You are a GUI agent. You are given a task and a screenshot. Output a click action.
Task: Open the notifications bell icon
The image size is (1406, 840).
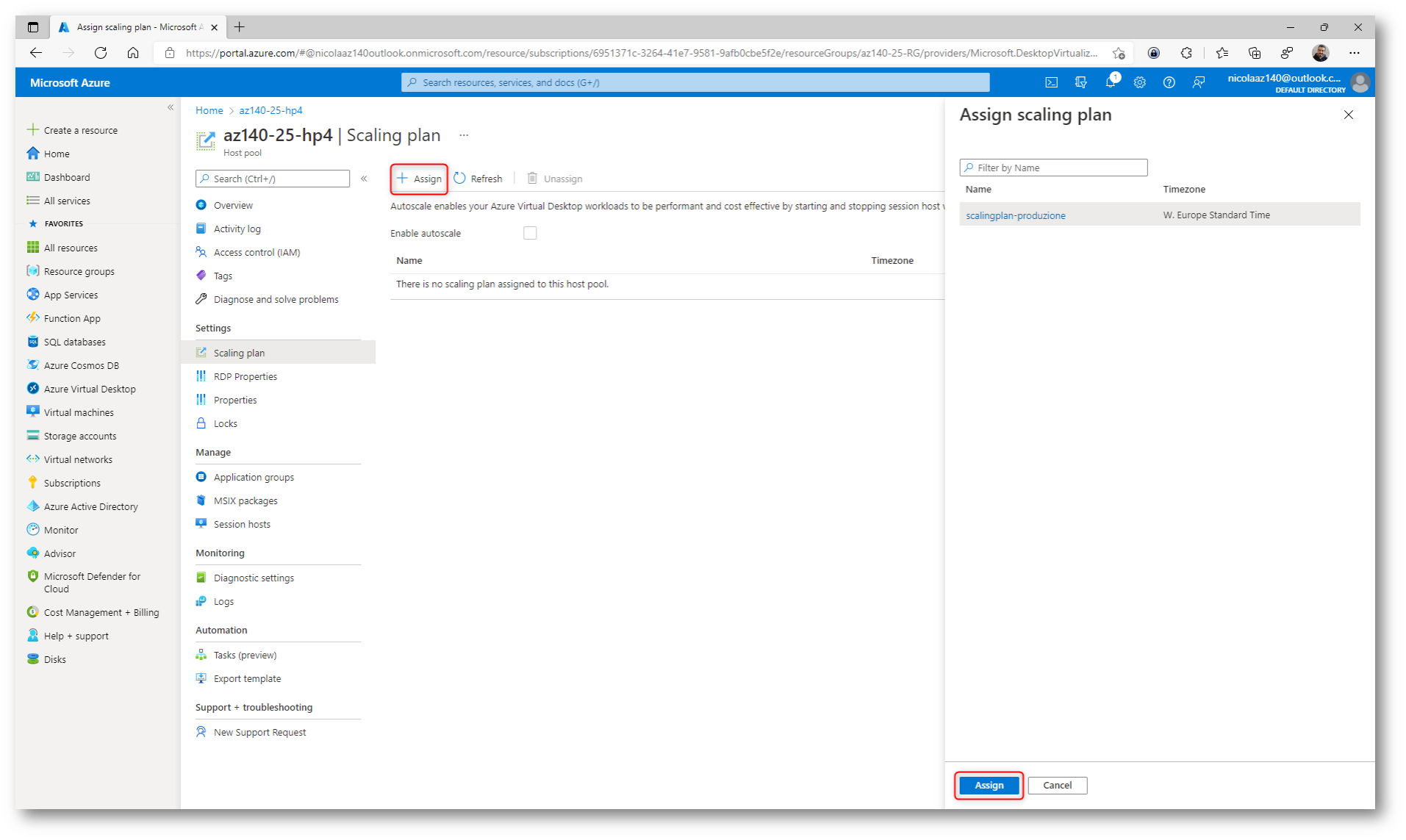1110,82
